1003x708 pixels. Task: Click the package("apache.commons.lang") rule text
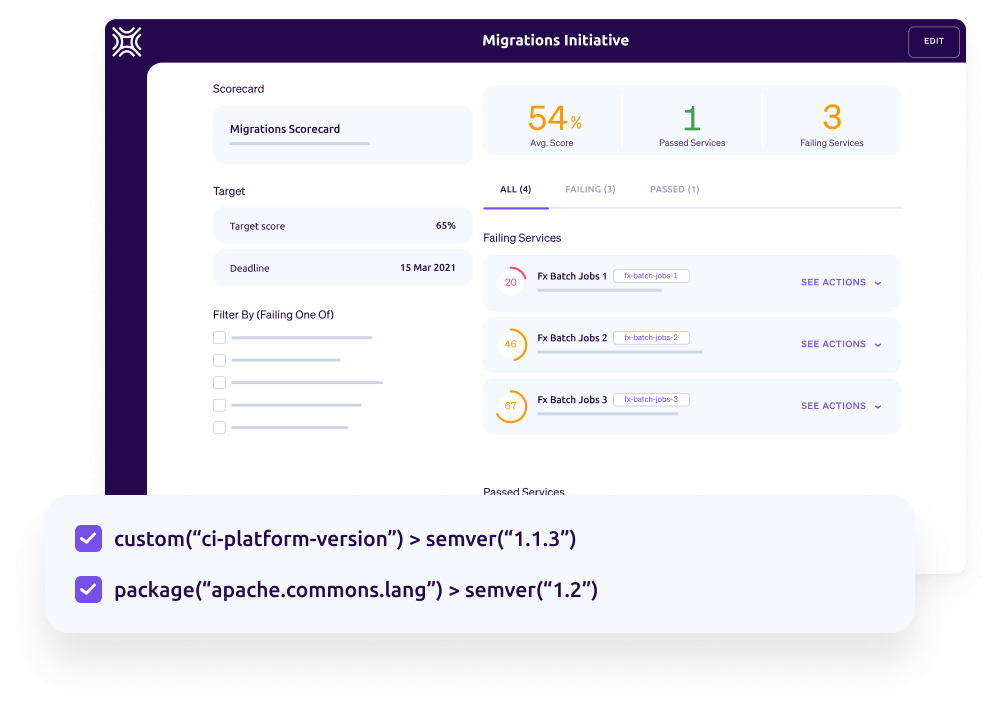tap(356, 590)
